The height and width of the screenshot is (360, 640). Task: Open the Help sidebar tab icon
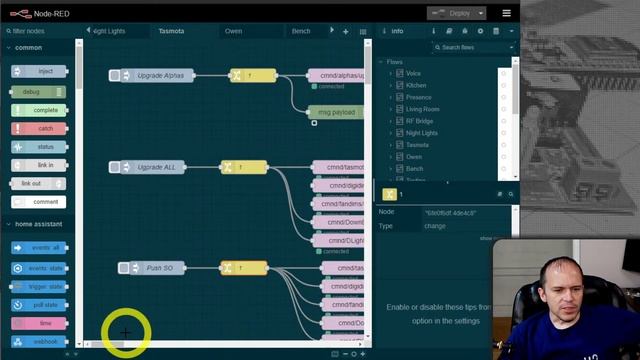click(x=449, y=31)
